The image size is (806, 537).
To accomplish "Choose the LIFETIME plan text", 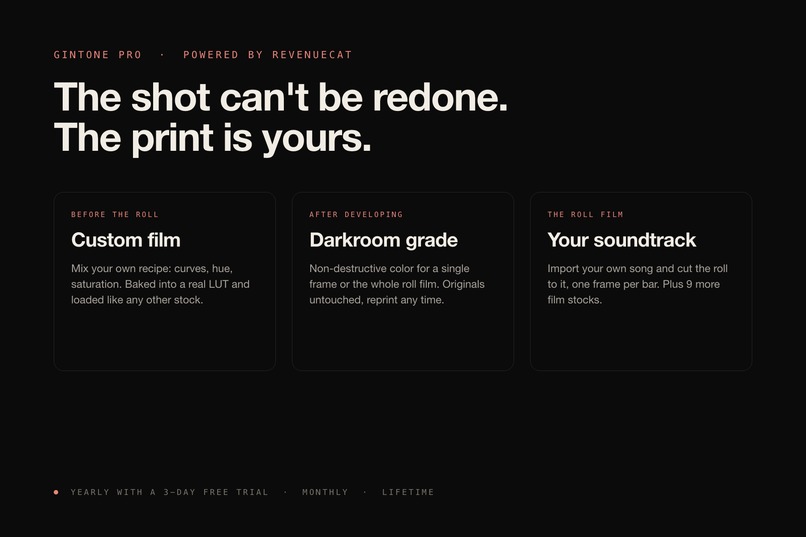I will [x=408, y=492].
